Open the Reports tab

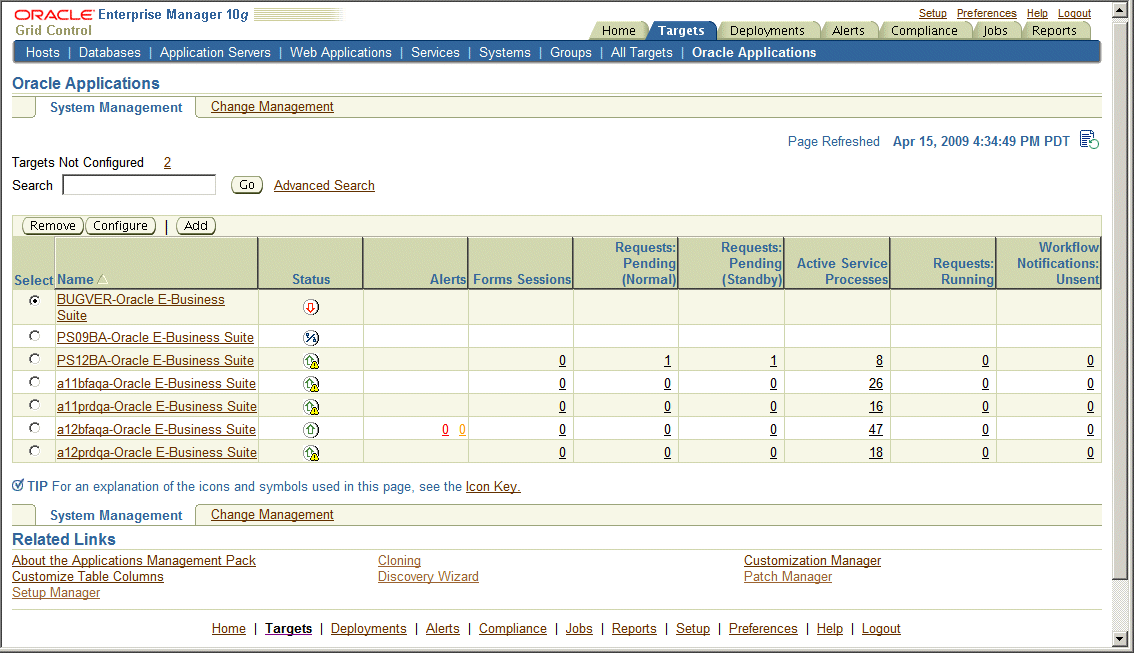tap(1054, 30)
